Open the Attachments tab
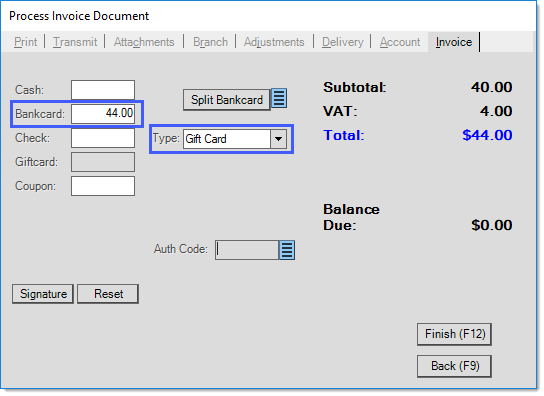This screenshot has height=396, width=544. [x=144, y=42]
